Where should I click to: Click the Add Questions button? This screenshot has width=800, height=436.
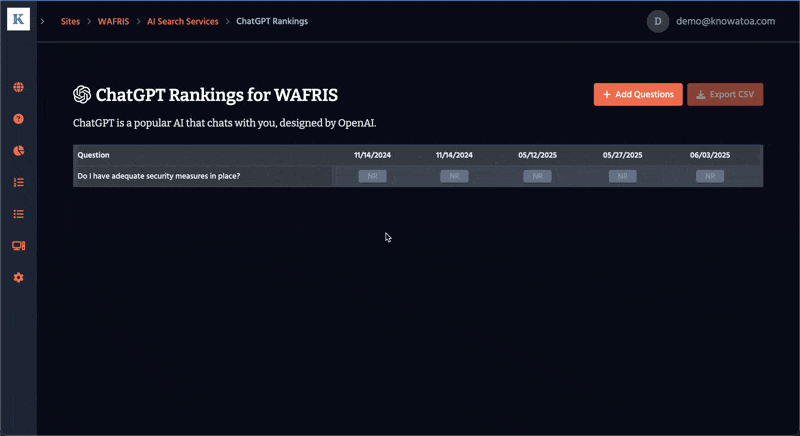coord(638,94)
